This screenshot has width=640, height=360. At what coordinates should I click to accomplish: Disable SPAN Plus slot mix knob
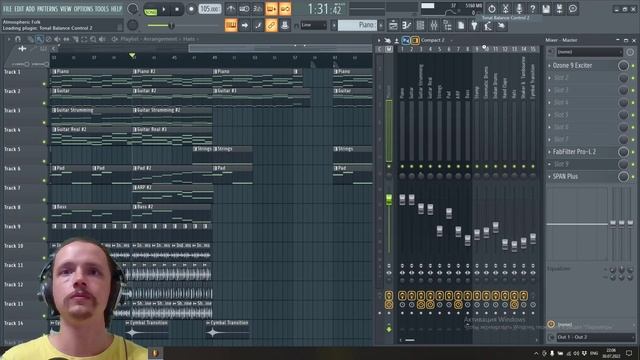tap(623, 177)
